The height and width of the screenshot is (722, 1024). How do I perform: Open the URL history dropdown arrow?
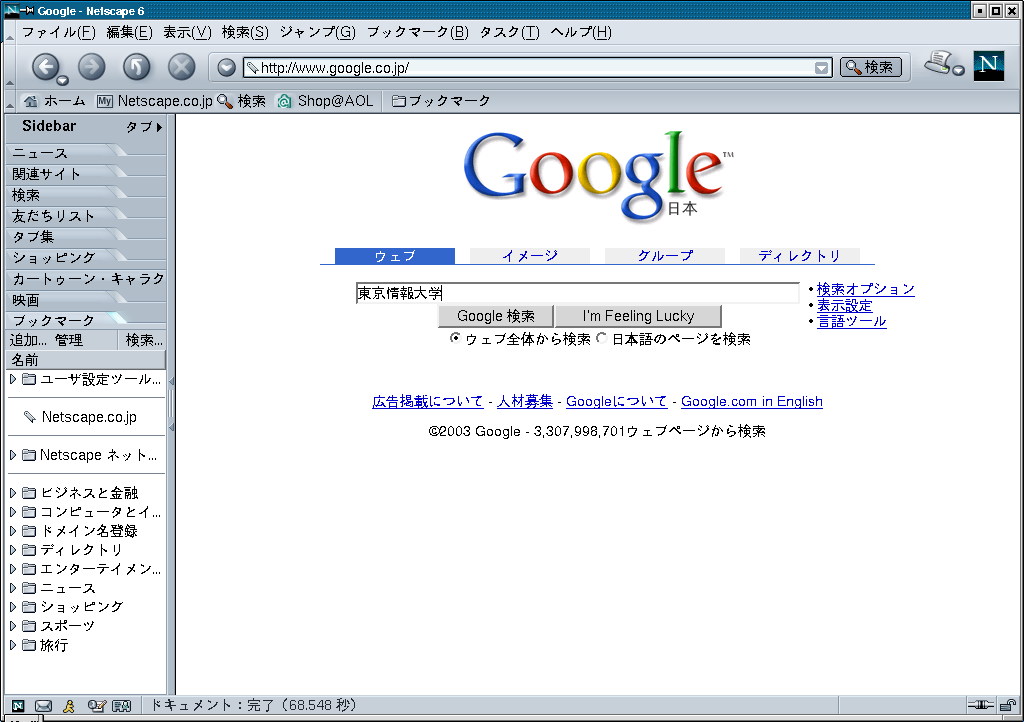click(x=822, y=68)
